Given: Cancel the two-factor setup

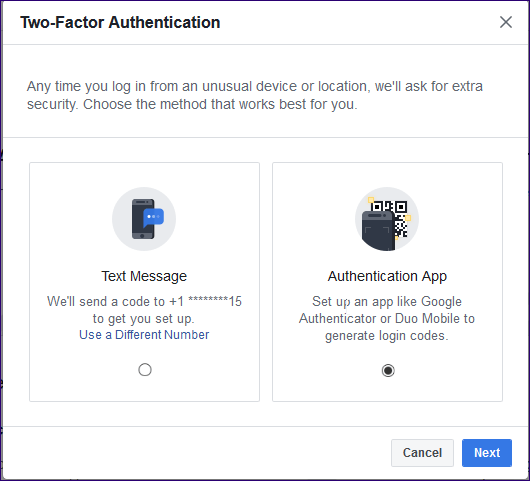Looking at the screenshot, I should tap(422, 453).
